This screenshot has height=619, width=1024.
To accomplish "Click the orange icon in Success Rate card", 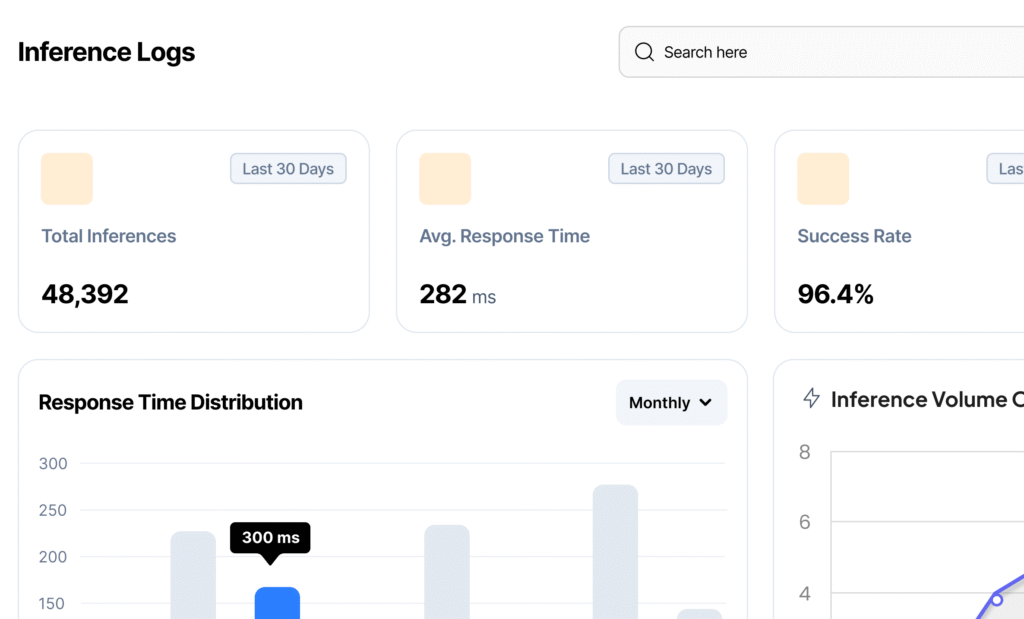I will 823,179.
